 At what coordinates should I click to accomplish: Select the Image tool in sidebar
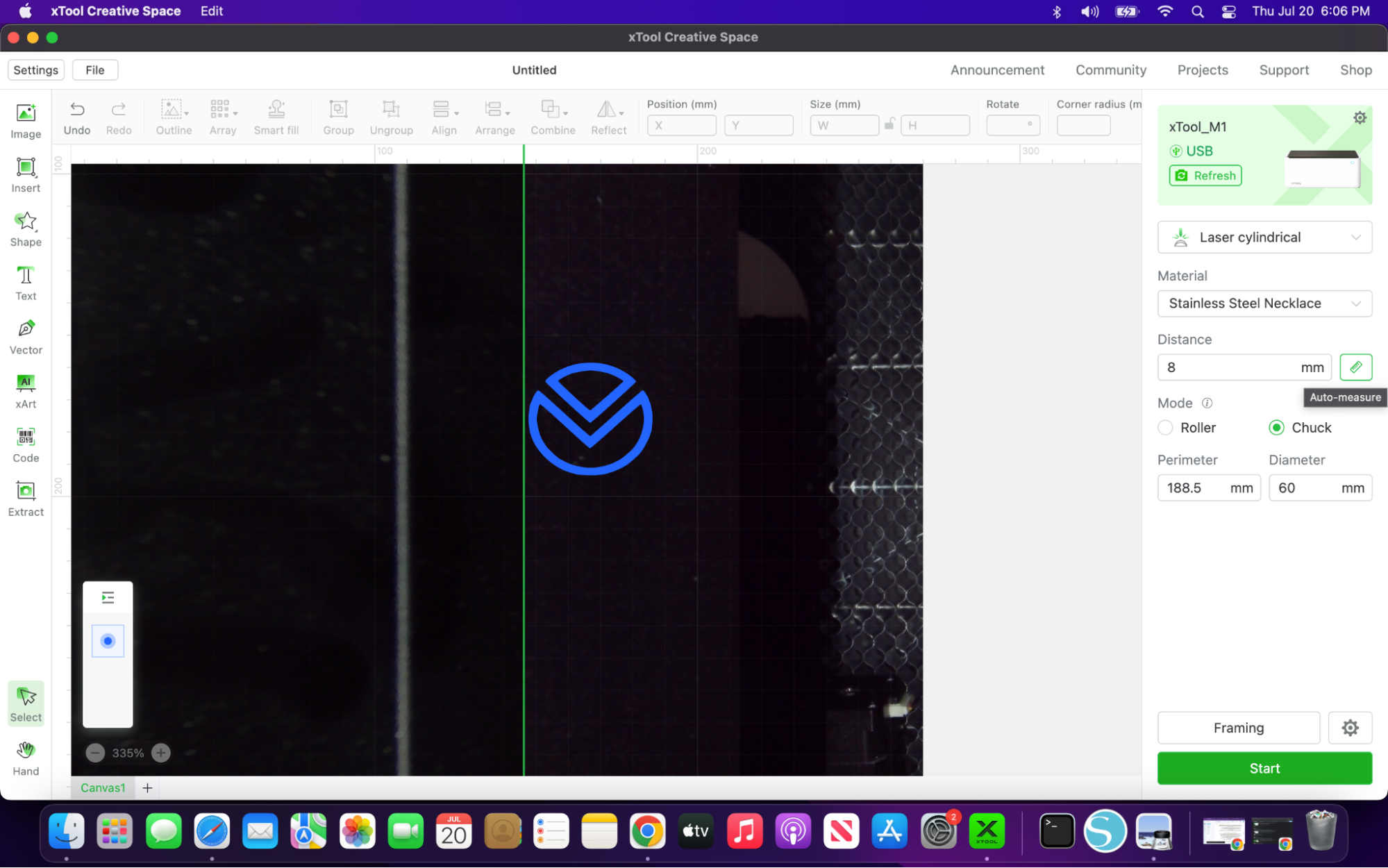[x=26, y=121]
